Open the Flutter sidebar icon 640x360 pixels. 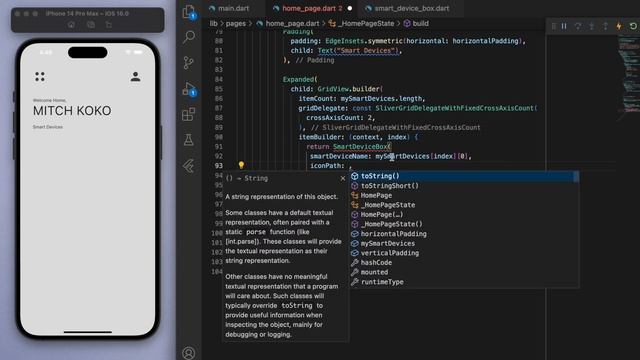click(189, 166)
